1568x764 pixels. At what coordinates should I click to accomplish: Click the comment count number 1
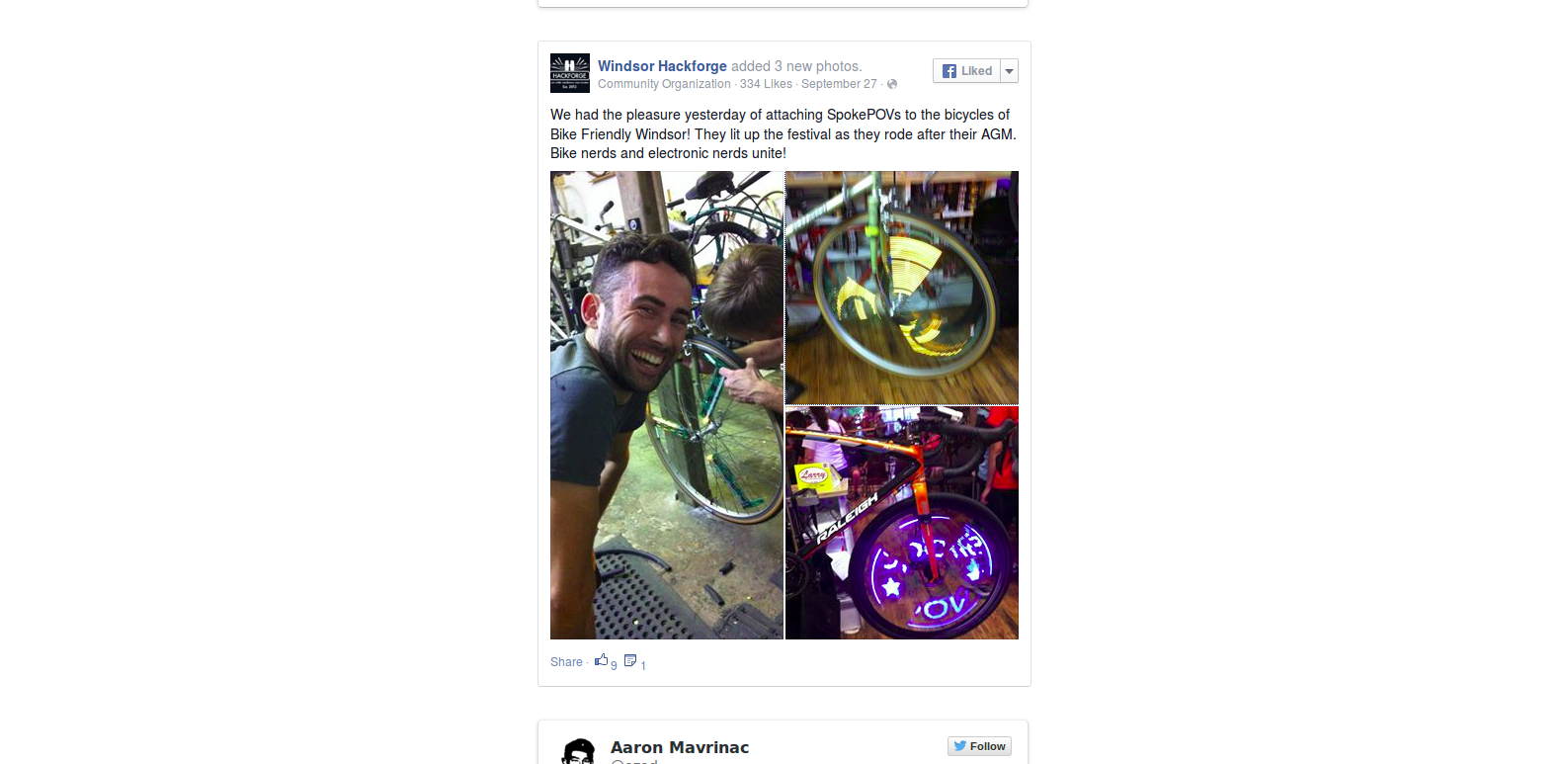coord(643,666)
